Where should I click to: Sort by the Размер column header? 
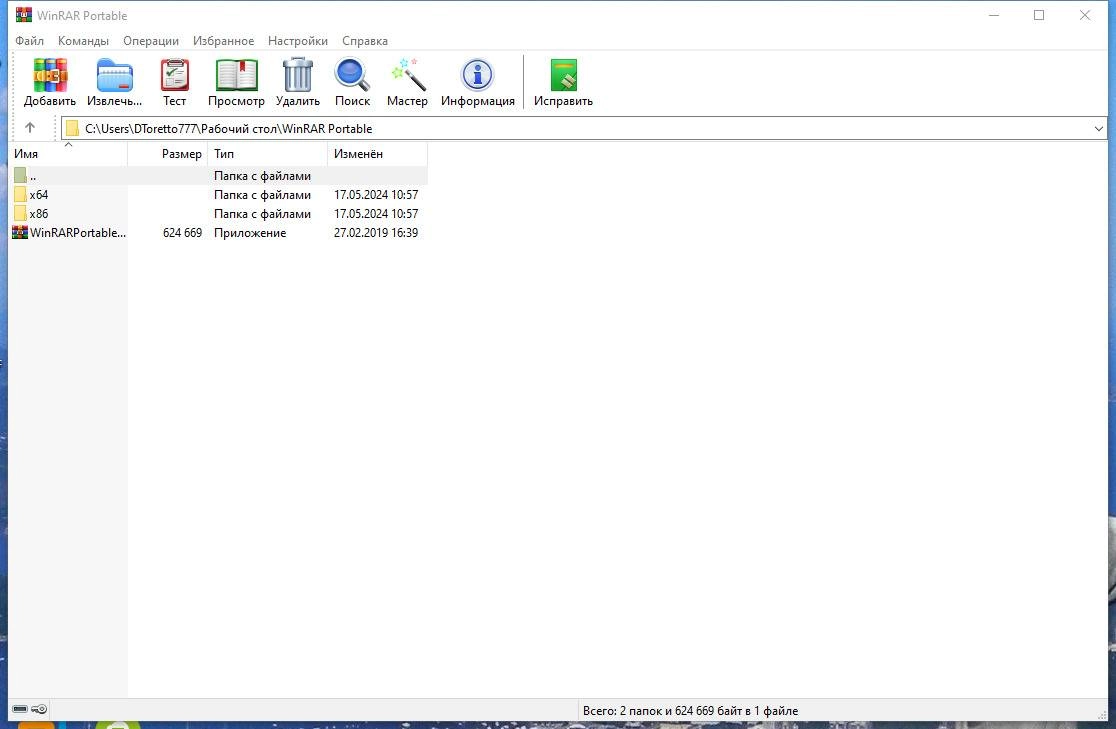(x=167, y=154)
